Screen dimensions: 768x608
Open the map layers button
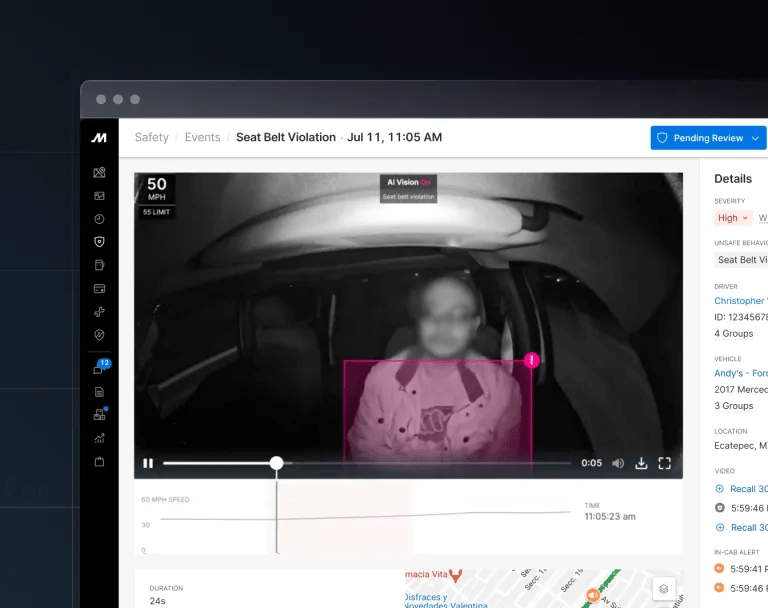point(662,589)
